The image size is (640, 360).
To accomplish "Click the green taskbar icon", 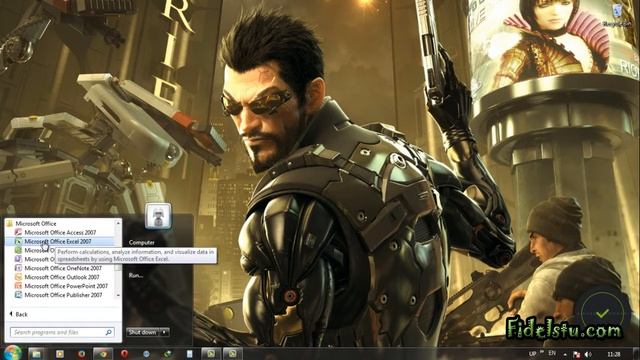I will (167, 354).
